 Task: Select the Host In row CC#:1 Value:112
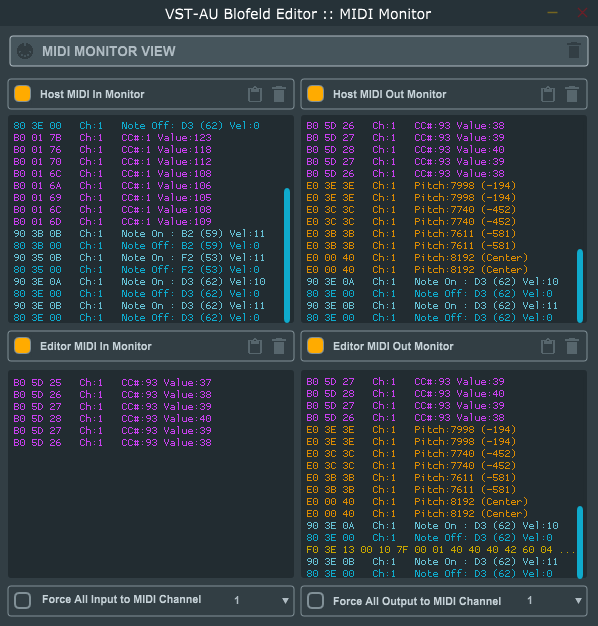coord(113,162)
